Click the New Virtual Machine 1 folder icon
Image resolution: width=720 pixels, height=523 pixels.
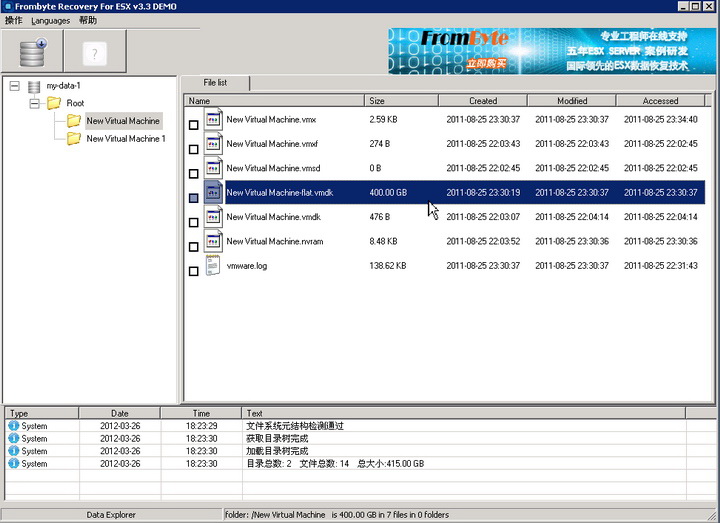(73, 138)
